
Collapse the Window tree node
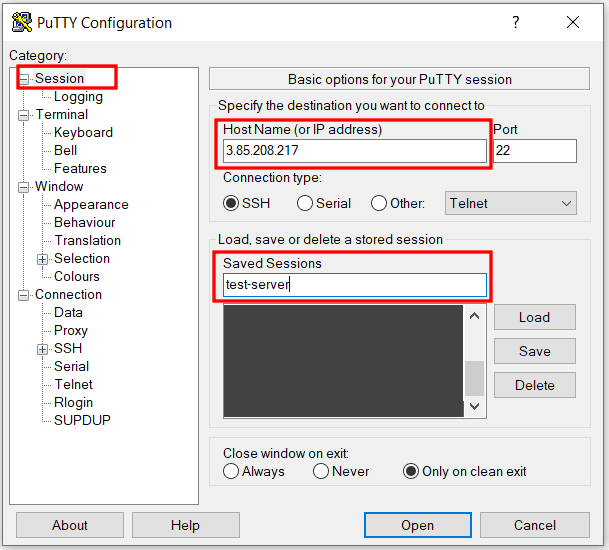point(24,188)
